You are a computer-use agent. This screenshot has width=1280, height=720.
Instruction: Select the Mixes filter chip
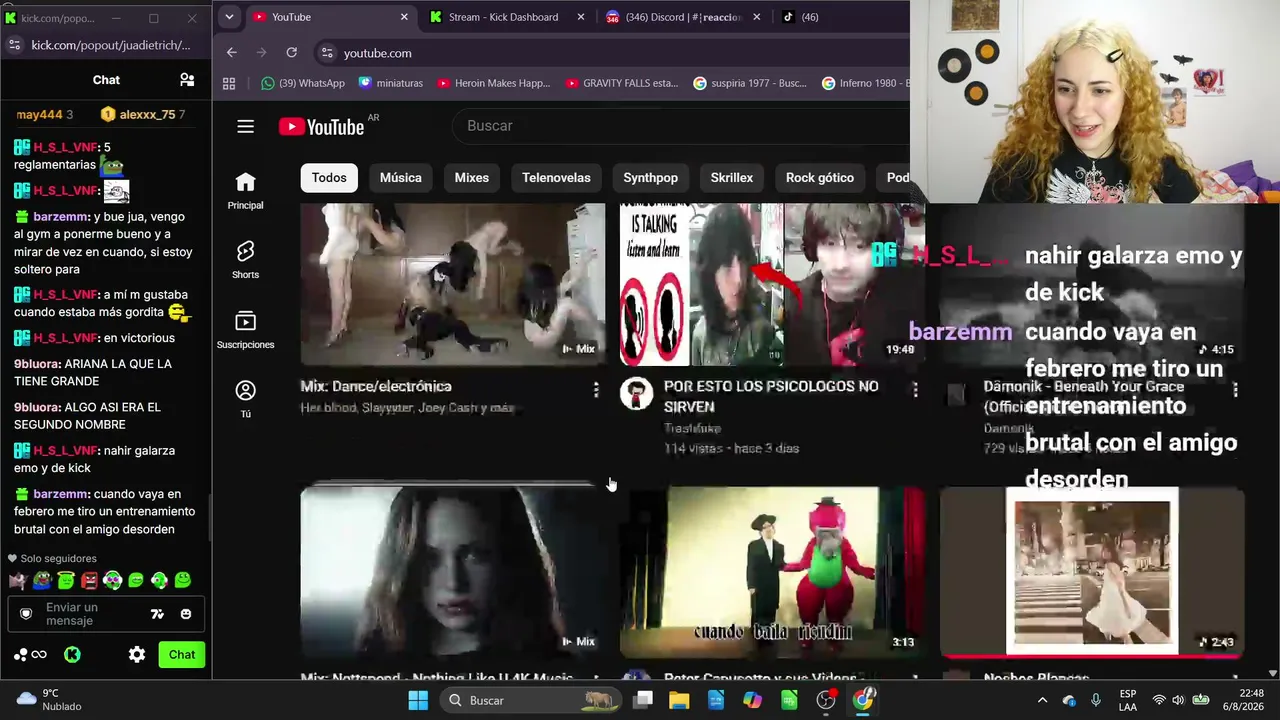click(472, 178)
